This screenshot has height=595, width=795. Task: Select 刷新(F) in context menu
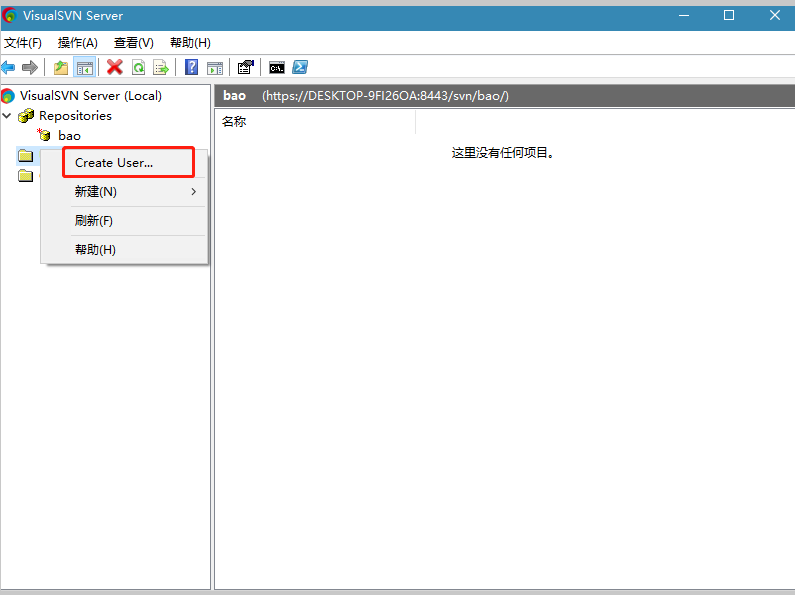(x=125, y=220)
